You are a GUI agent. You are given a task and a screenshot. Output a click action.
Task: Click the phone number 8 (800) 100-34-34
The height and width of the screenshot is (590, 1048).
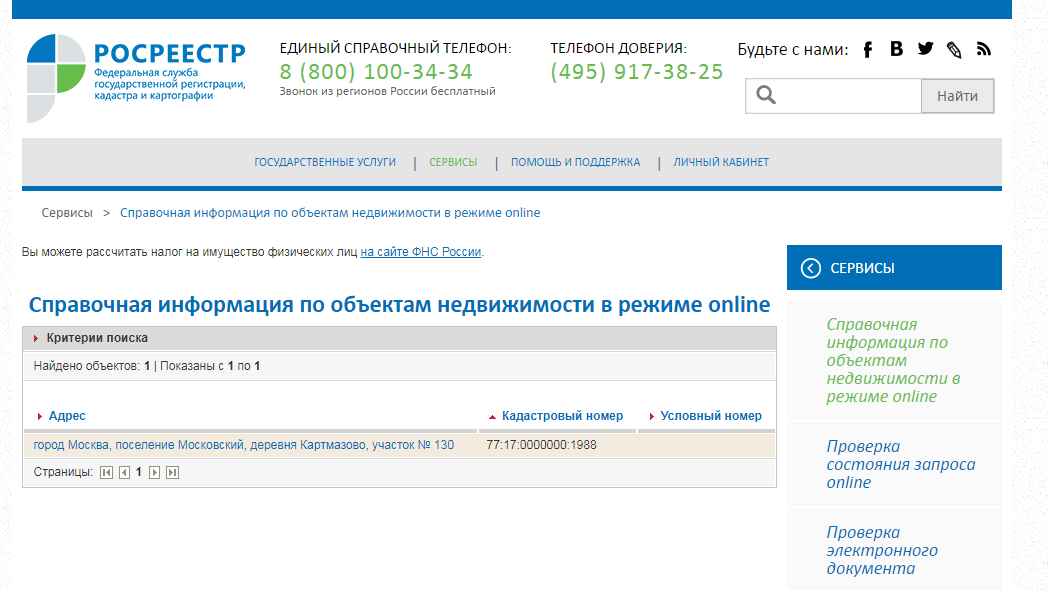[376, 71]
